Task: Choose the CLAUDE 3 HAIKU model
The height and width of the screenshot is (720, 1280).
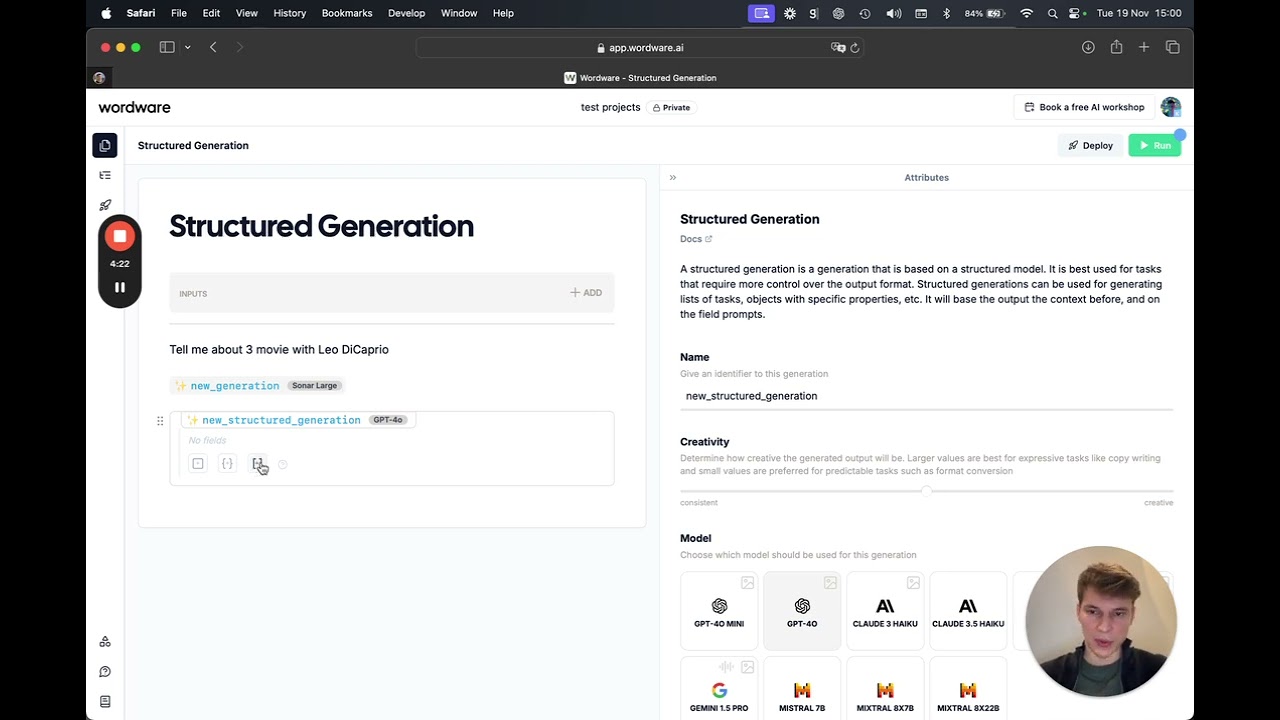Action: coord(885,611)
